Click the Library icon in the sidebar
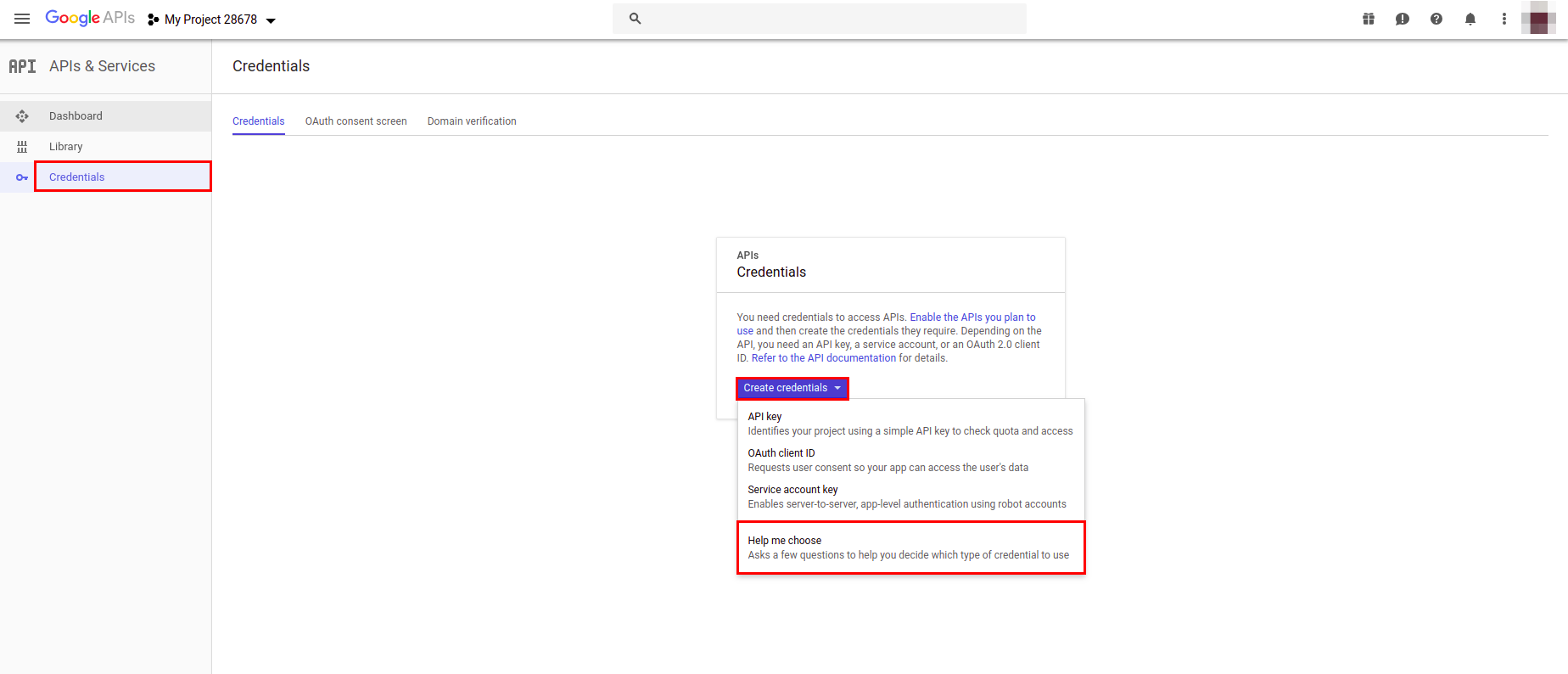 coord(22,147)
